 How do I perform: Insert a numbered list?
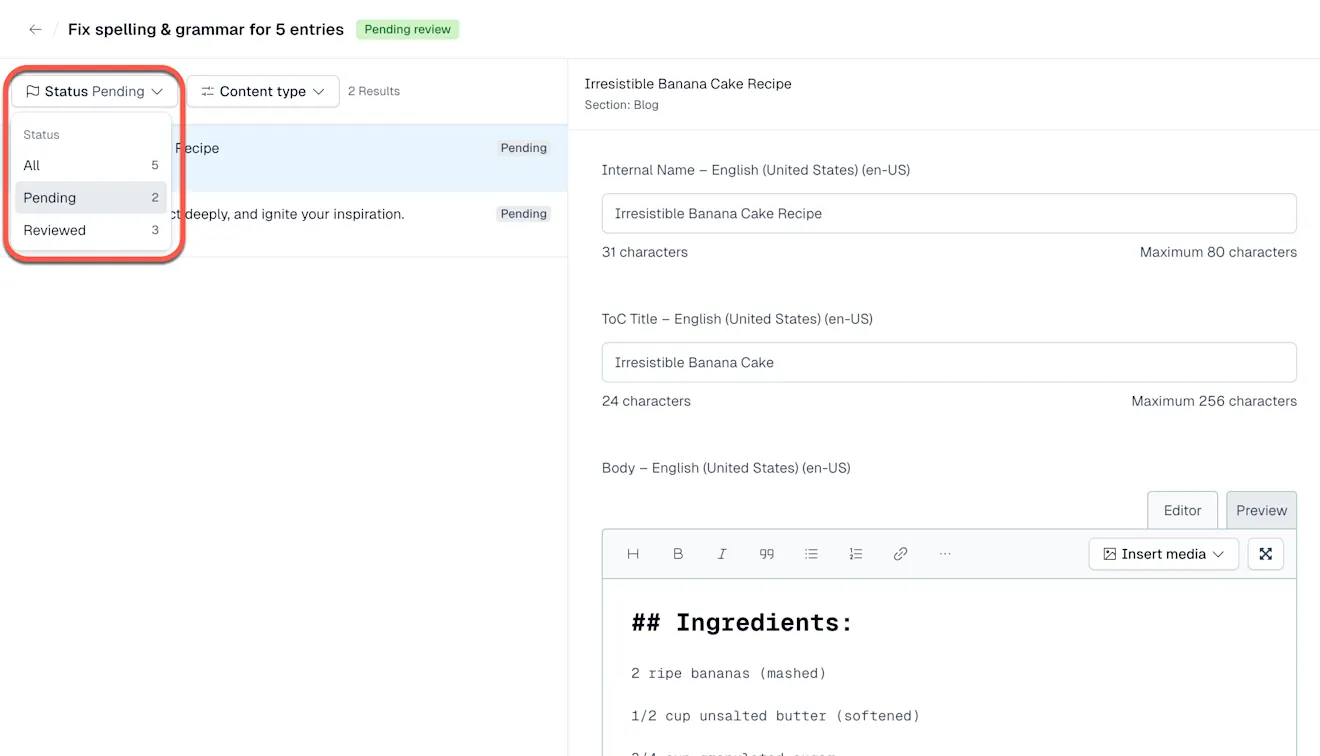click(x=856, y=553)
